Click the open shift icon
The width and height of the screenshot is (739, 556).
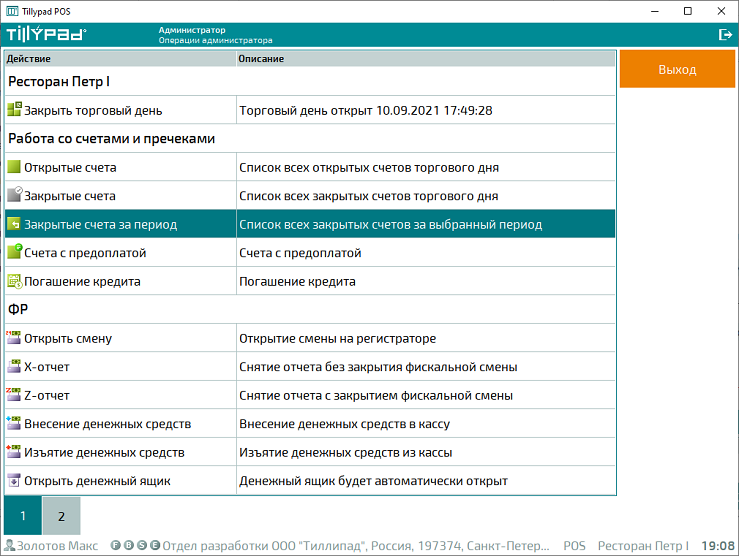coord(14,338)
